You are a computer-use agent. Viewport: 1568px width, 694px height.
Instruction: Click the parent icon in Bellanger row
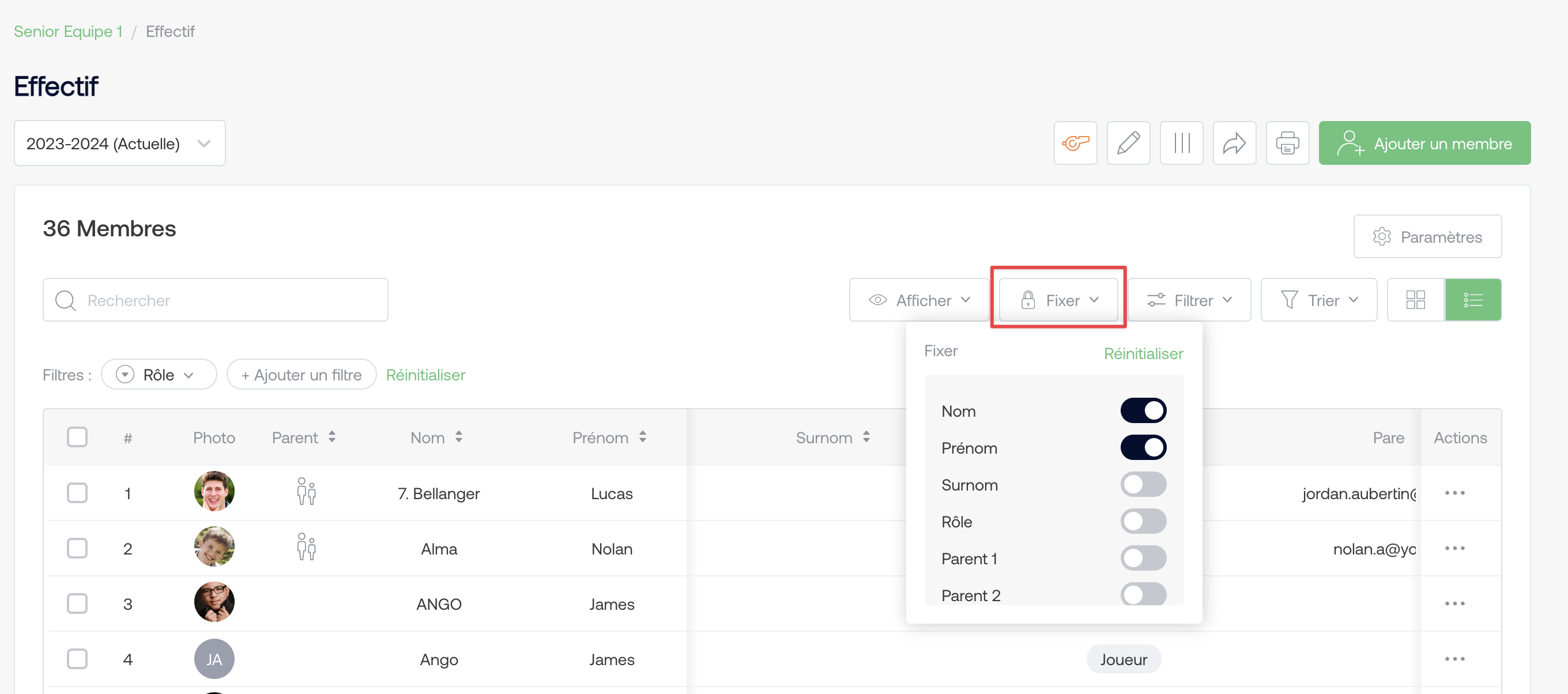coord(306,492)
